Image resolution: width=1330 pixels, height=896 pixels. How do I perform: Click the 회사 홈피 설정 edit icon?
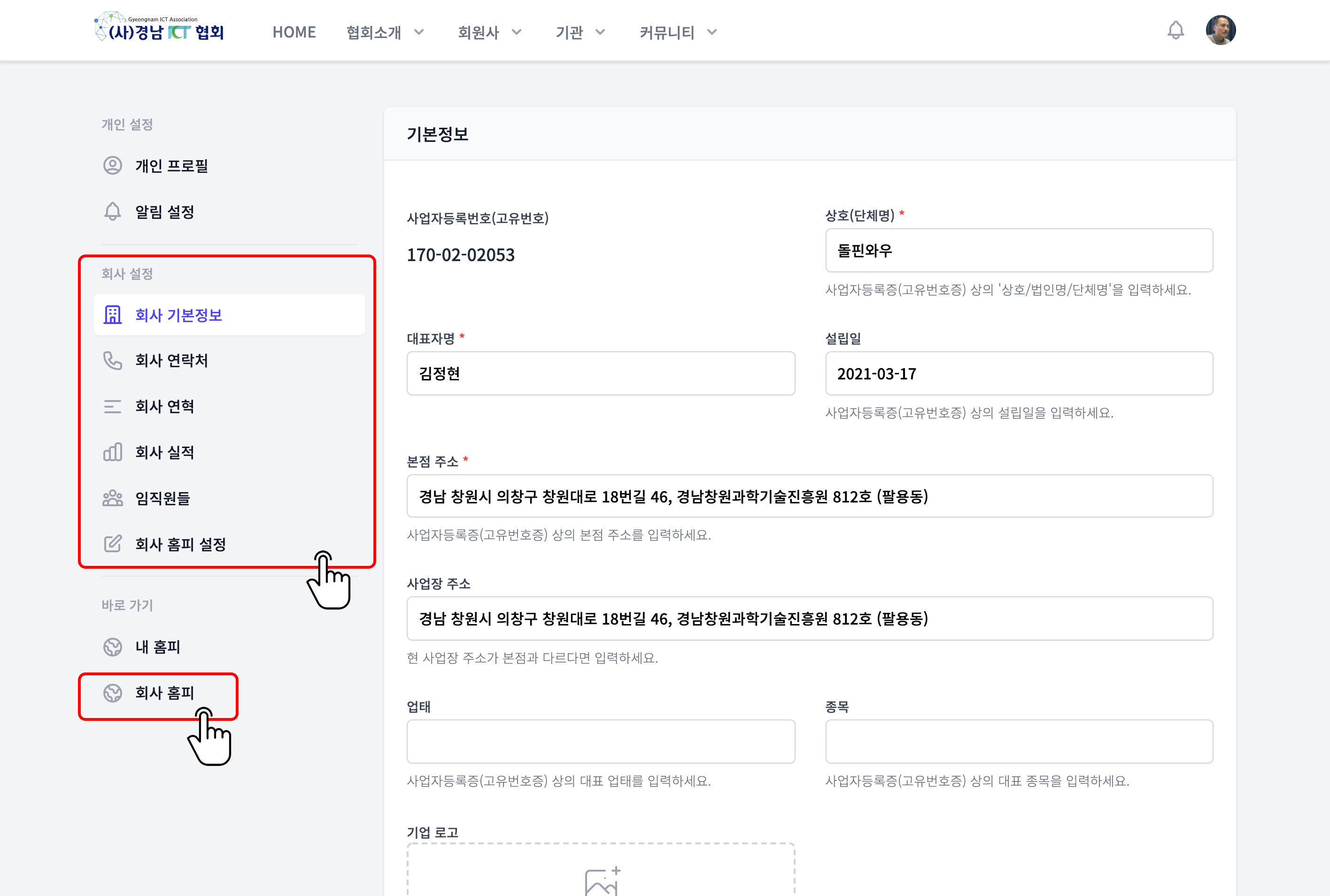coord(113,544)
